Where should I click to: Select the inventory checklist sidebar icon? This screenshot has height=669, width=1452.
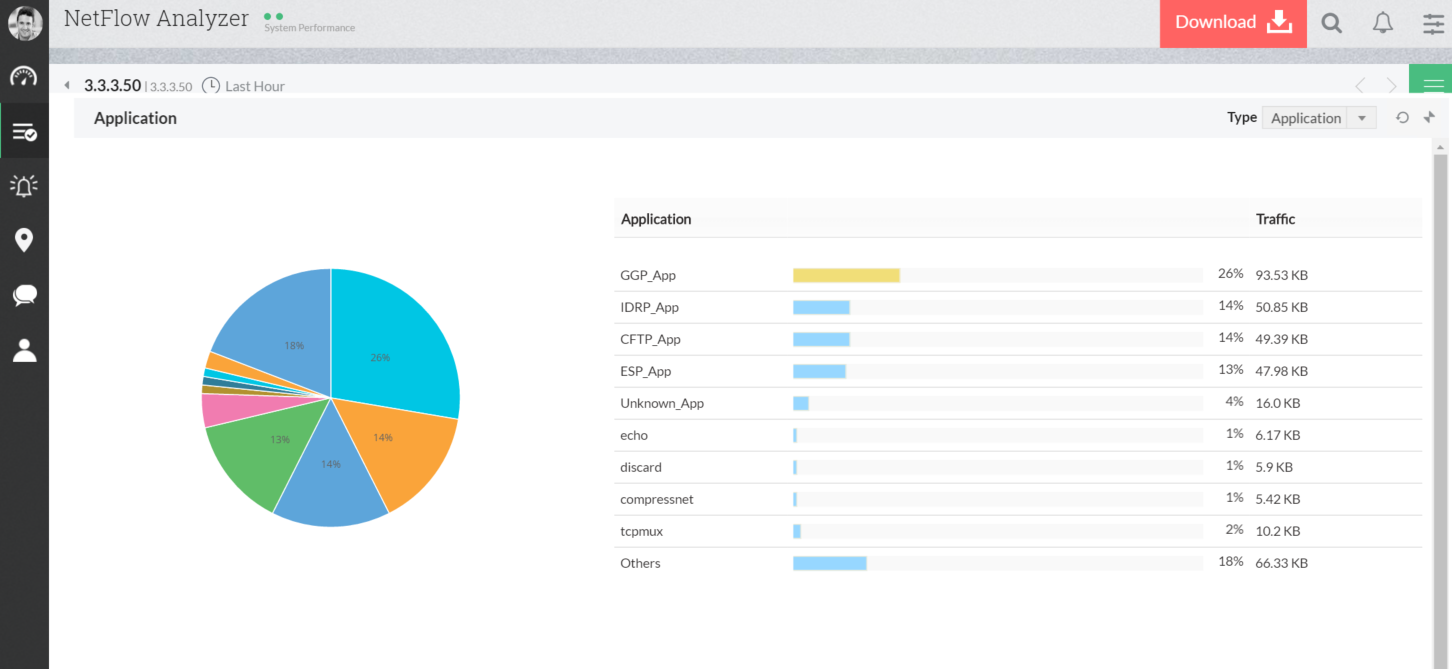[24, 131]
